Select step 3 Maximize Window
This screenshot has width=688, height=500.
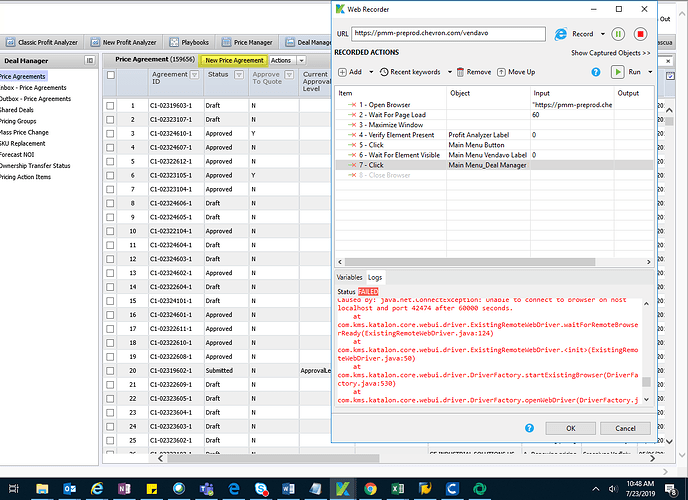click(494, 125)
